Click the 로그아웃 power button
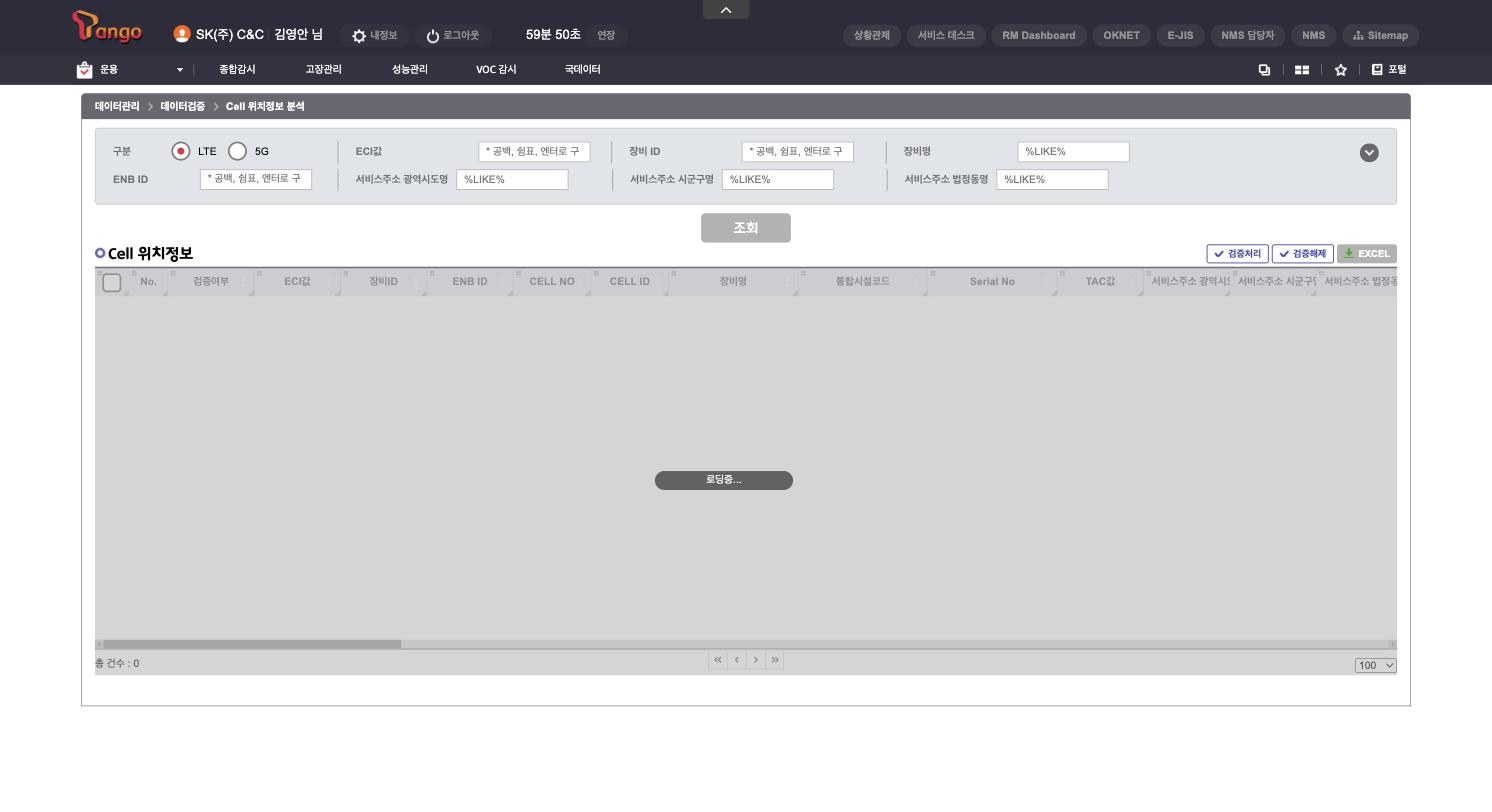Screen dimensions: 1492x812 pyautogui.click(x=452, y=35)
